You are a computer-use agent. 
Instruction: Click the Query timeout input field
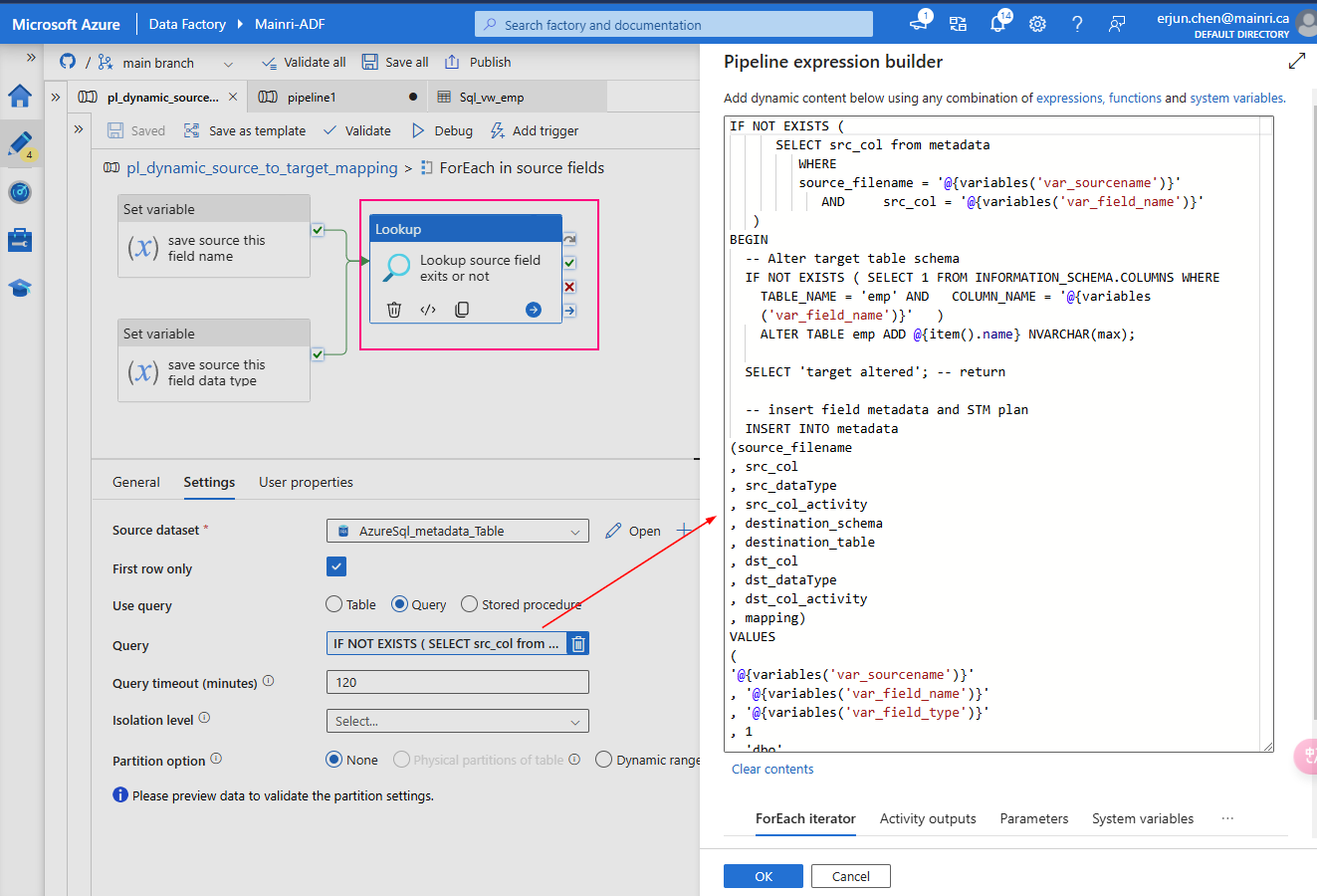point(457,682)
